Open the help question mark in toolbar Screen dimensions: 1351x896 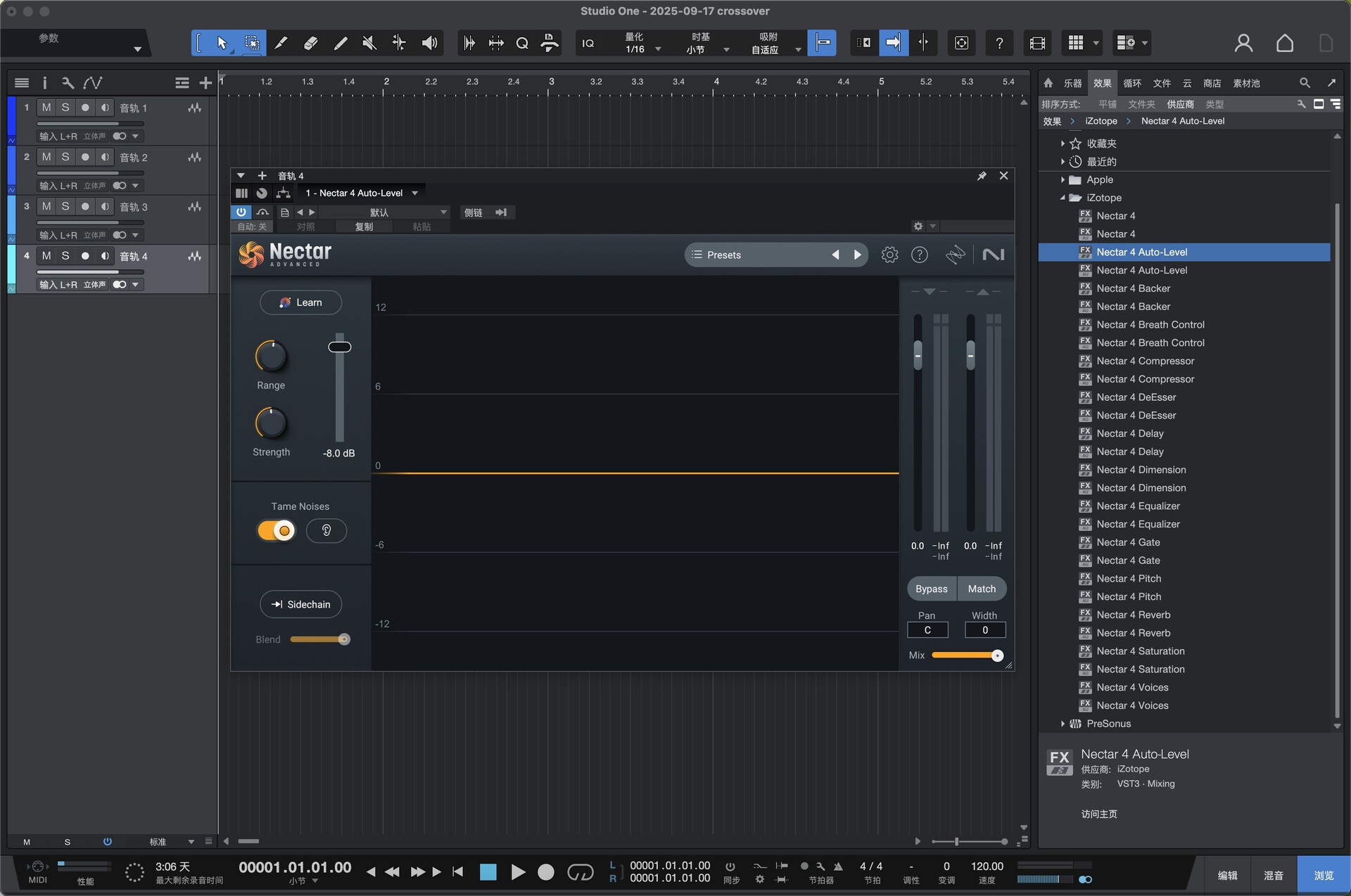tap(999, 44)
